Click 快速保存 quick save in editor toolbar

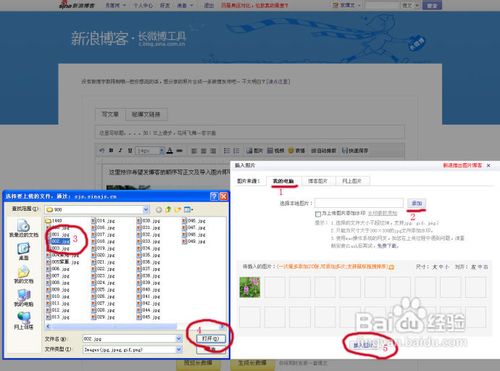tap(355, 151)
